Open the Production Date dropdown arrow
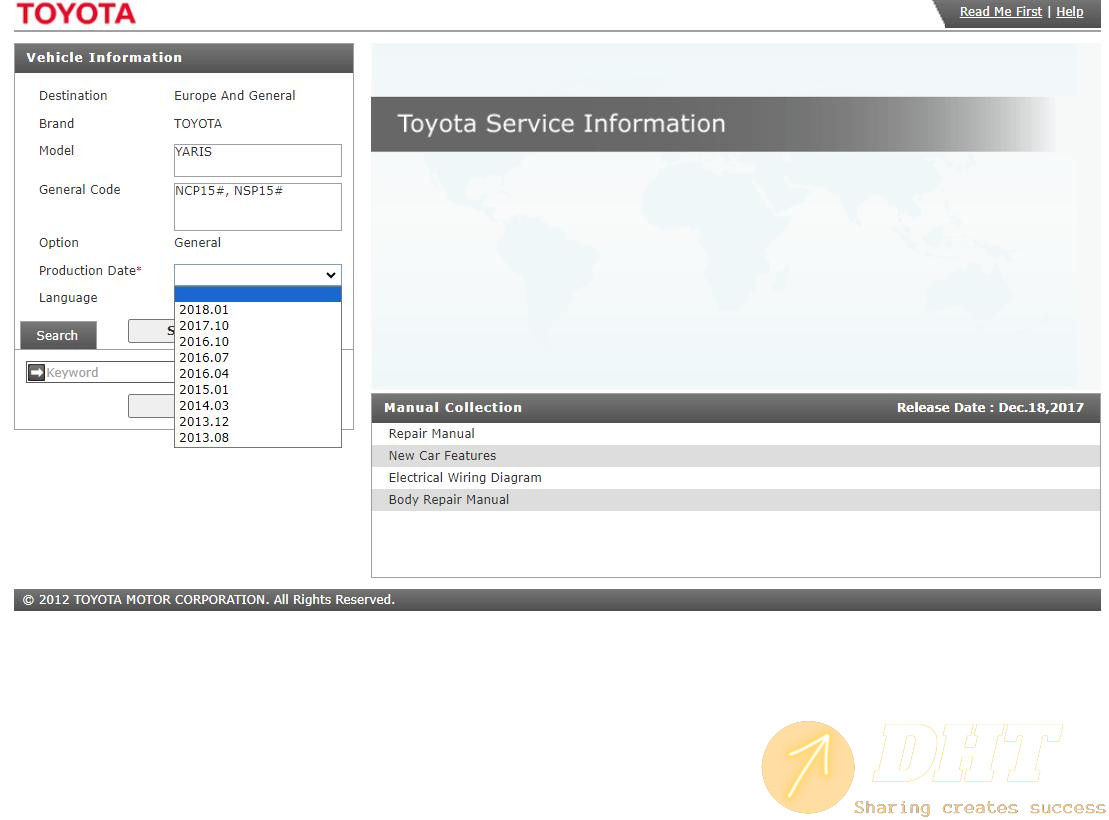 [x=330, y=275]
